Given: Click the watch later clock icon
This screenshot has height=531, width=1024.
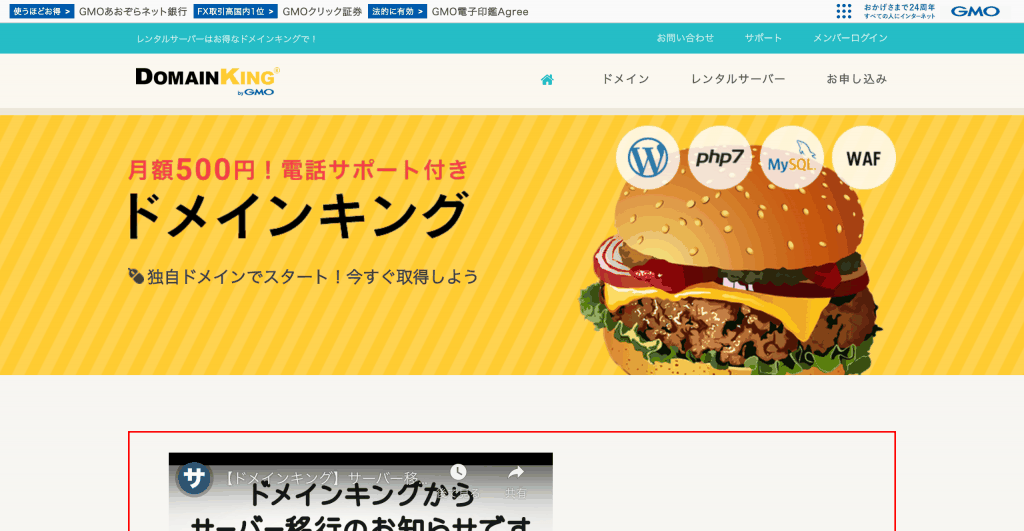Looking at the screenshot, I should click(458, 472).
